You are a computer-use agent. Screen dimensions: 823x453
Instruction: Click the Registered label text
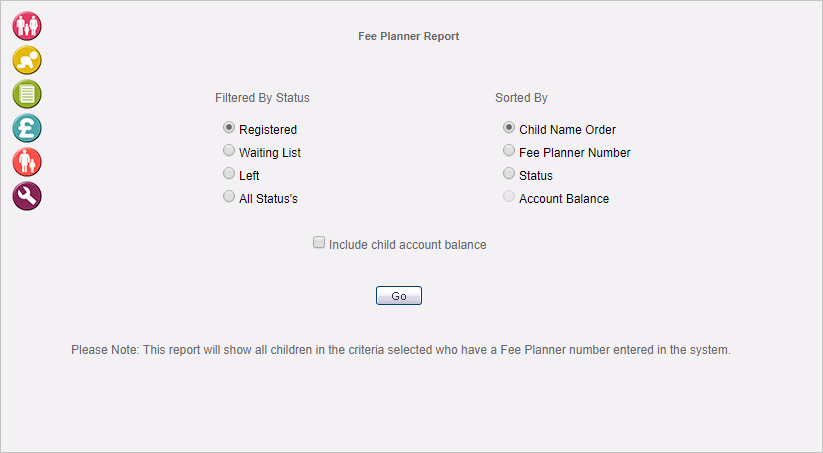[268, 130]
